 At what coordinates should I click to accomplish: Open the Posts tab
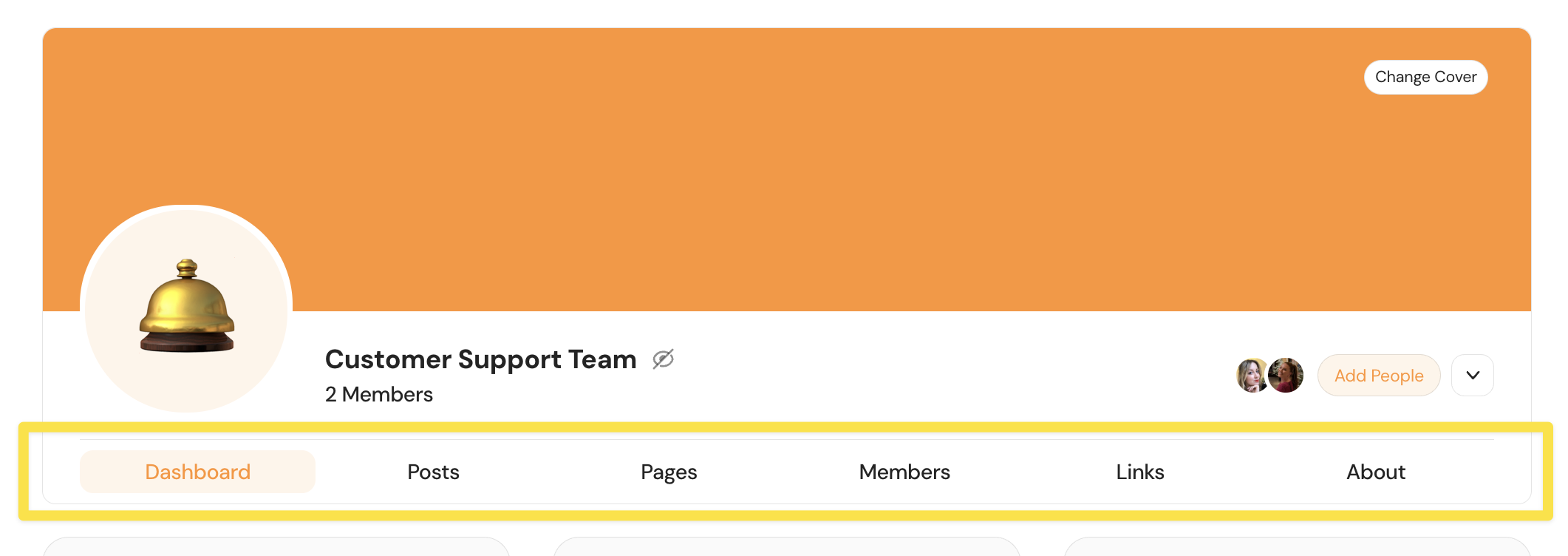click(433, 472)
